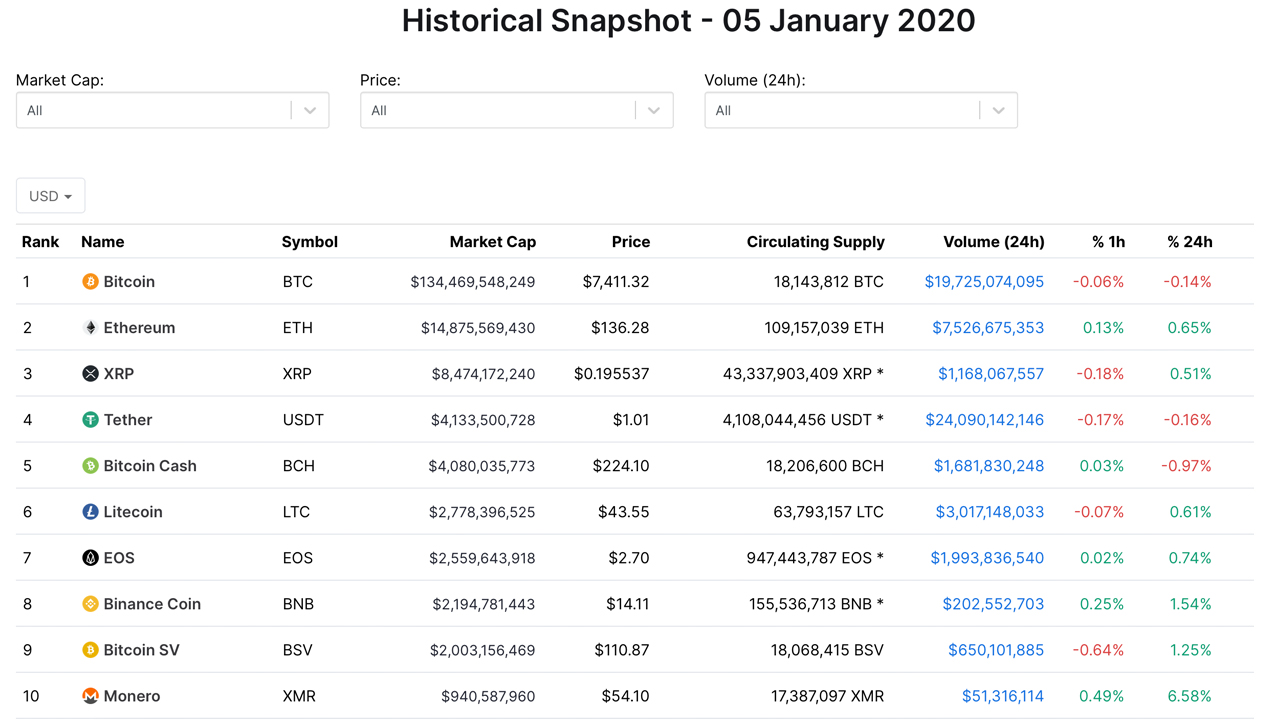1280x720 pixels.
Task: Click the EOS black logo icon
Action: (90, 558)
